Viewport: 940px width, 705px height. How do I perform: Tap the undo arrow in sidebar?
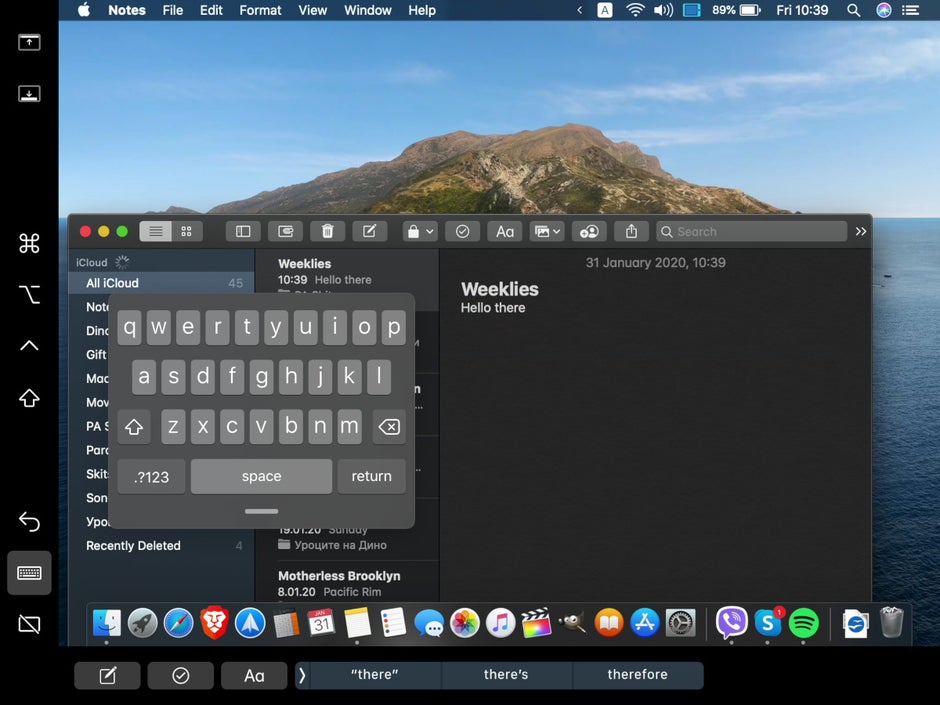click(29, 521)
